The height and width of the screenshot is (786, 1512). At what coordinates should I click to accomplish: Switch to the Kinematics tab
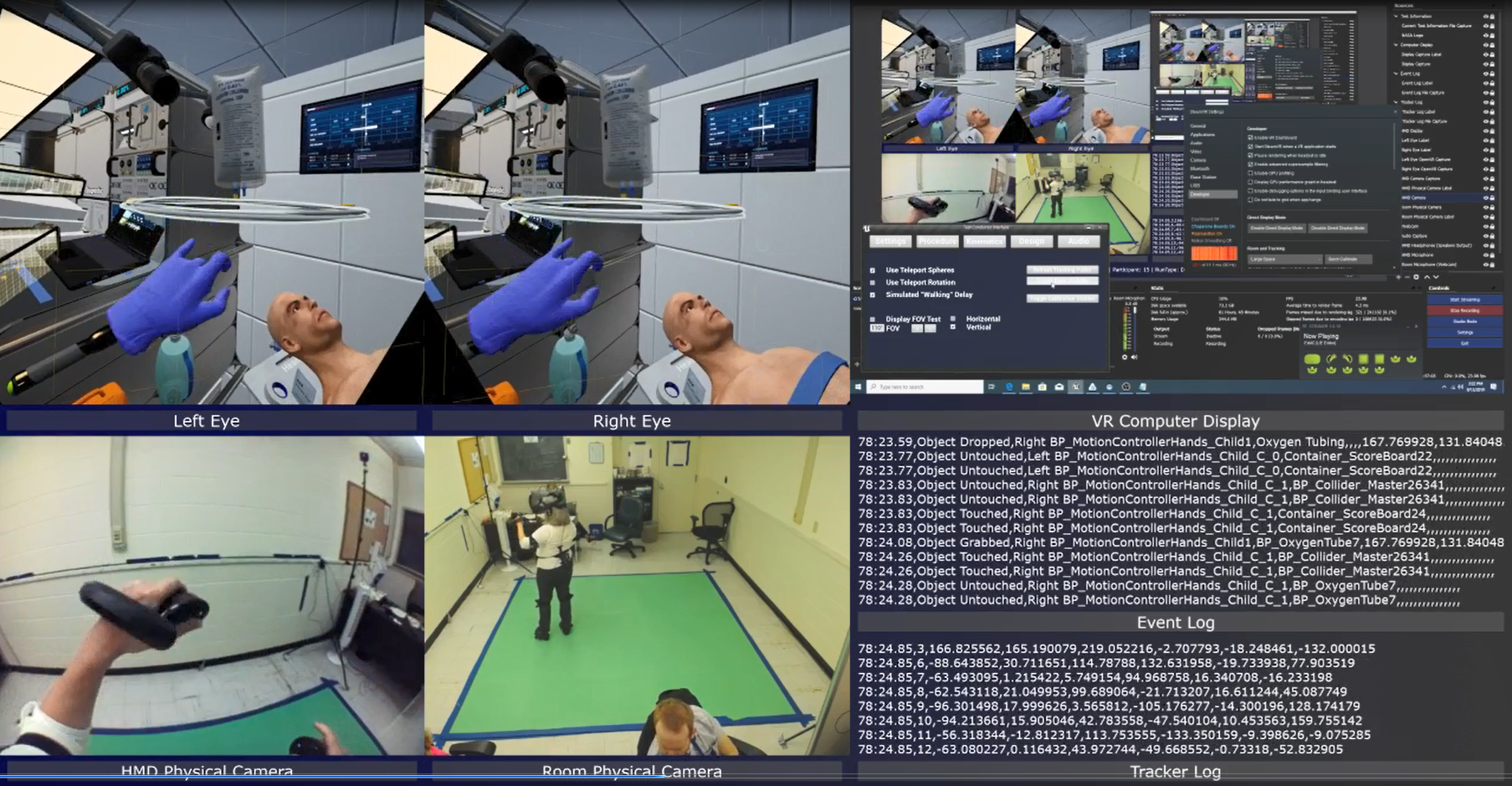click(x=984, y=241)
